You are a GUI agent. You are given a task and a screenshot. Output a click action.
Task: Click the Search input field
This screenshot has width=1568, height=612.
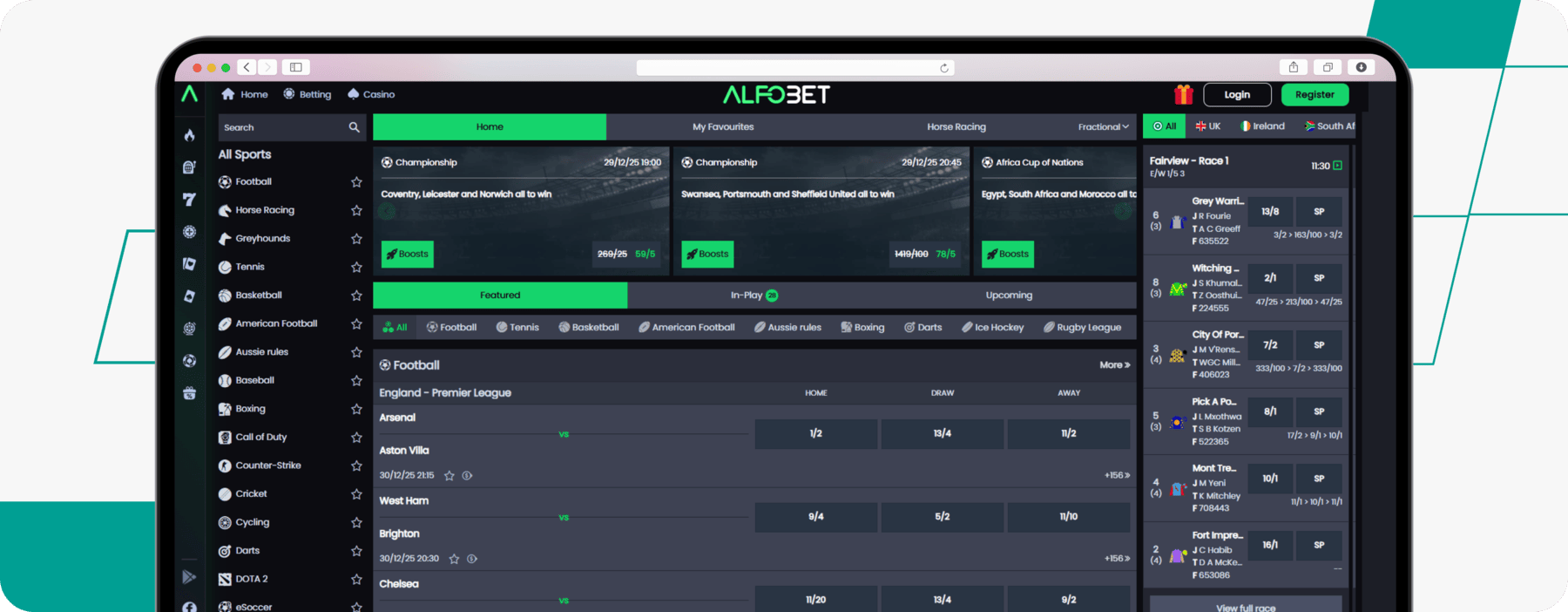coord(291,127)
